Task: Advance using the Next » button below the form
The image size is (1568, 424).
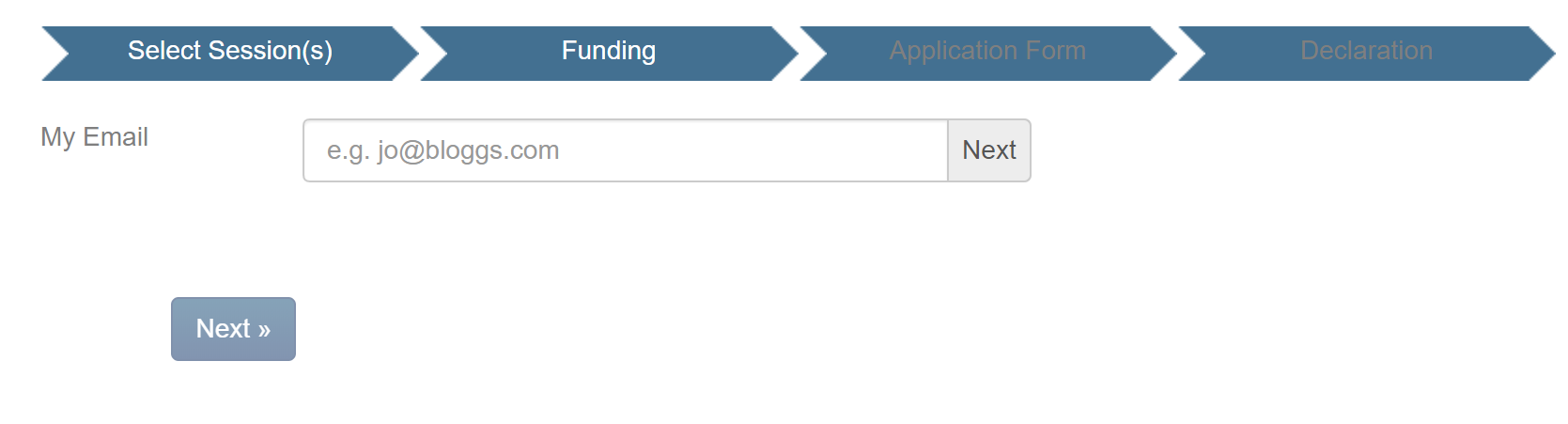Action: (233, 329)
